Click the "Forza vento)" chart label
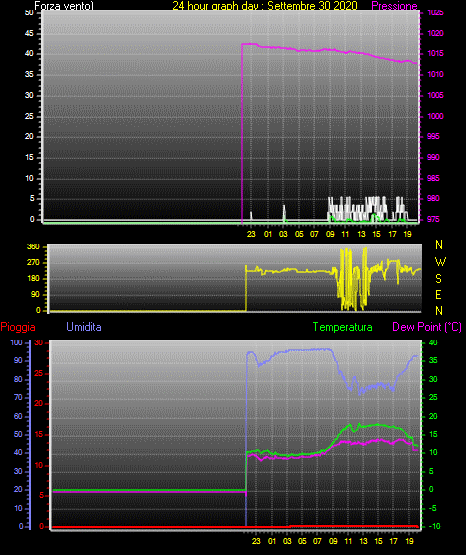Viewport: 466px width, 555px height. pyautogui.click(x=64, y=5)
